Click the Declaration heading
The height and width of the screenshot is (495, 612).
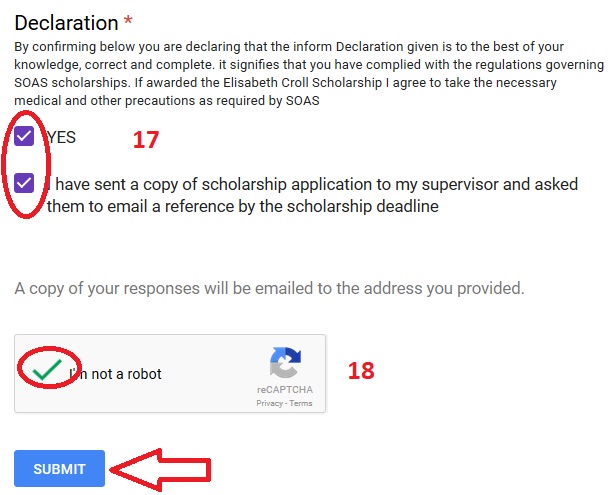pyautogui.click(x=66, y=23)
